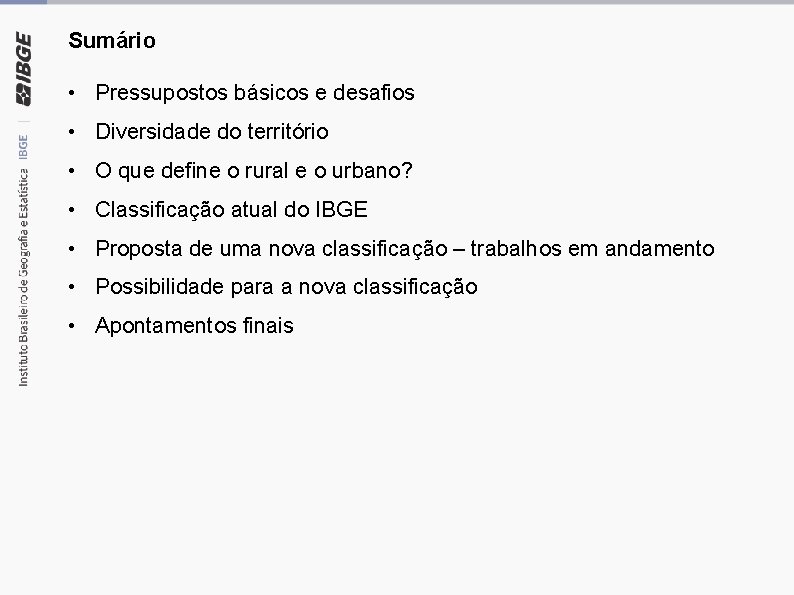The image size is (794, 595).
Task: Click the gray portion of the top bar
Action: [420, 2]
